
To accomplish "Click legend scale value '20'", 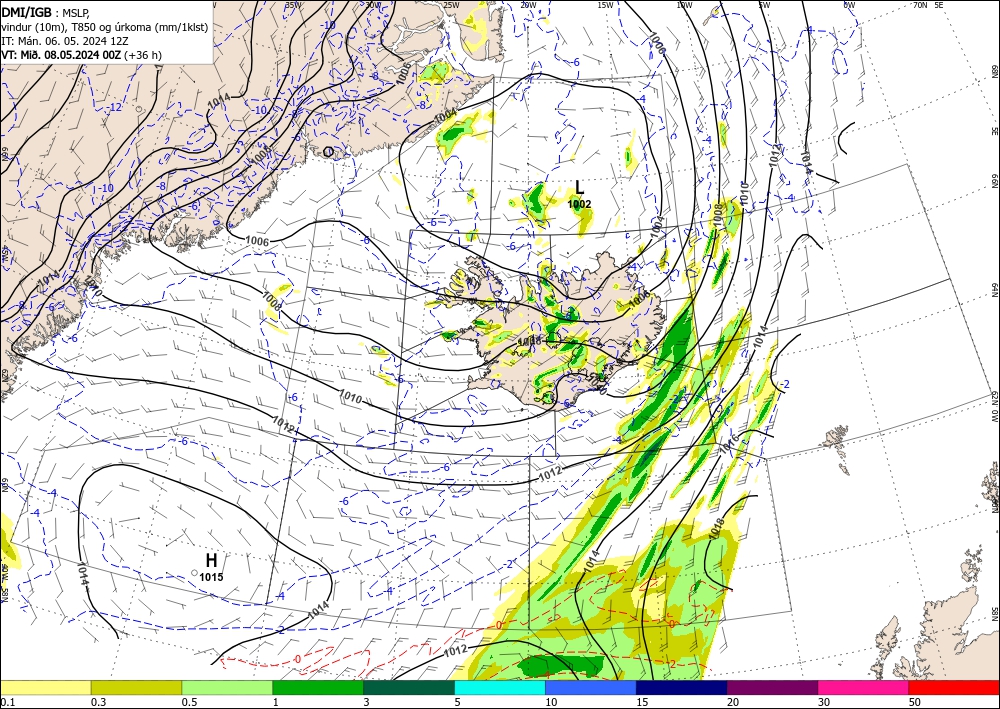I will click(733, 702).
